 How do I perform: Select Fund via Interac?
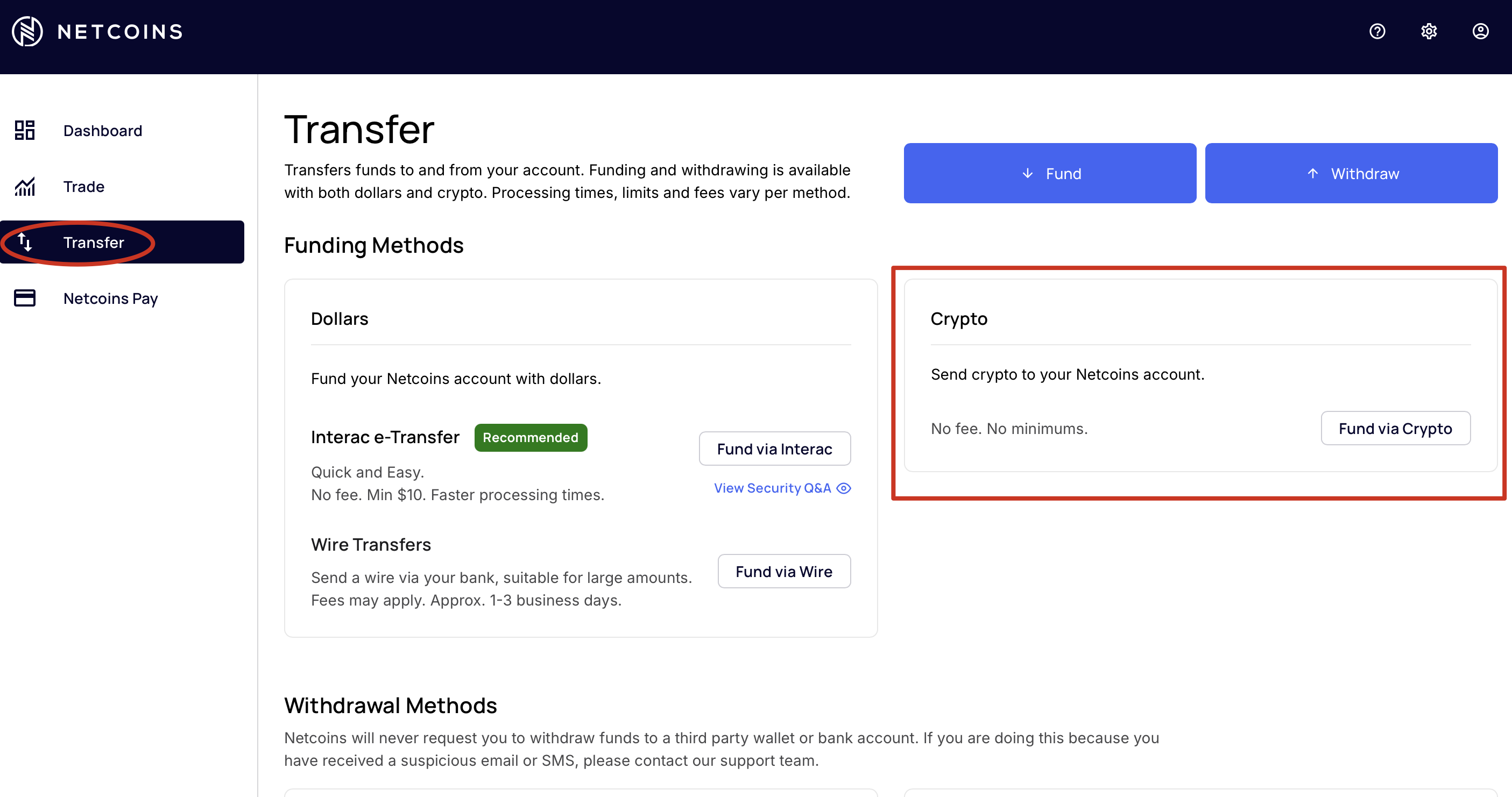coord(775,449)
